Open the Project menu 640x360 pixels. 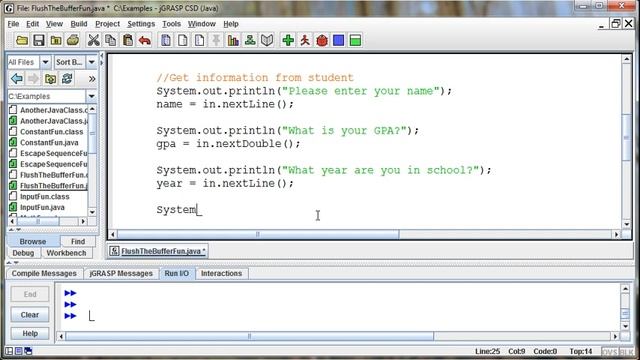[107, 24]
